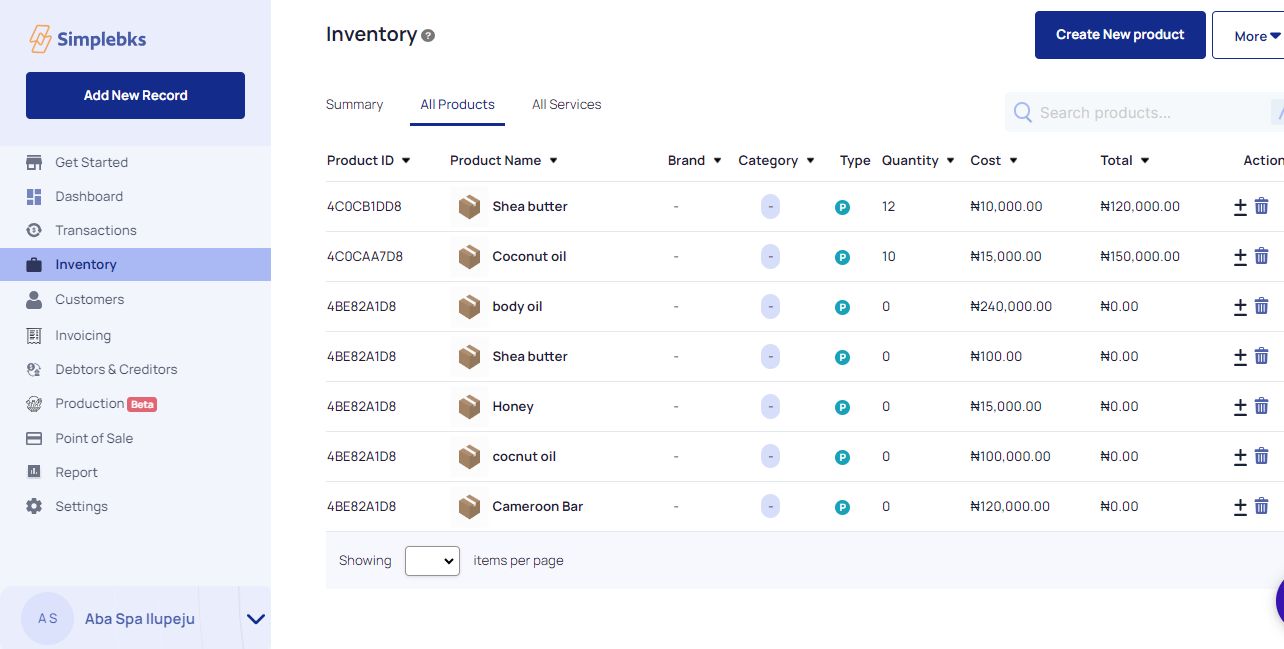This screenshot has width=1284, height=649.
Task: Switch to the All Services tab
Action: tap(566, 104)
